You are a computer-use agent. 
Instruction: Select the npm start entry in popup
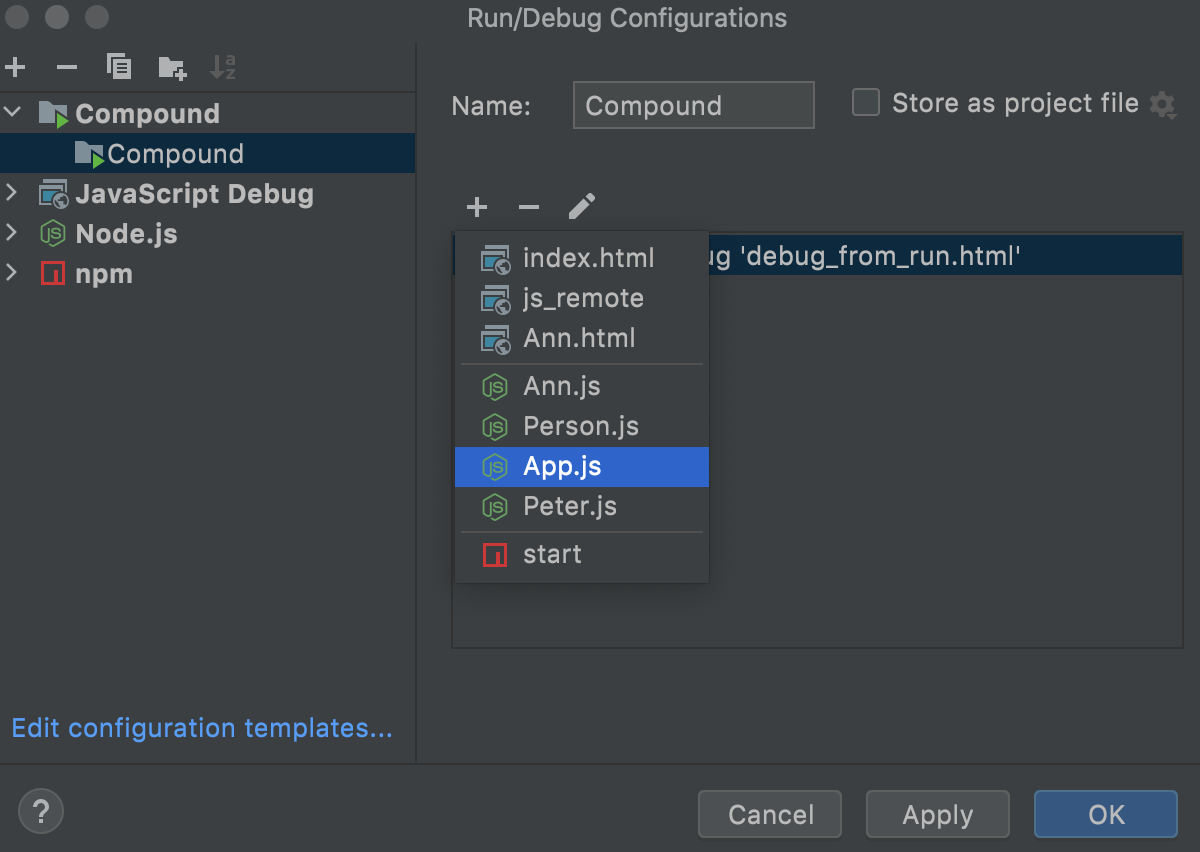point(582,555)
